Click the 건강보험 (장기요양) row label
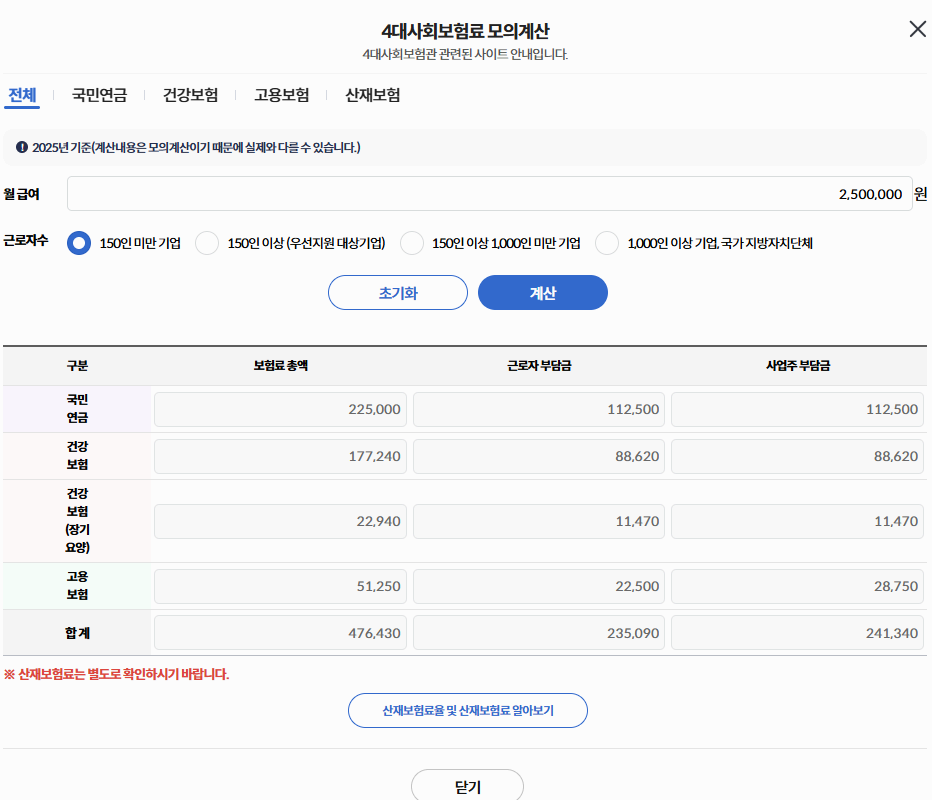 coord(77,521)
